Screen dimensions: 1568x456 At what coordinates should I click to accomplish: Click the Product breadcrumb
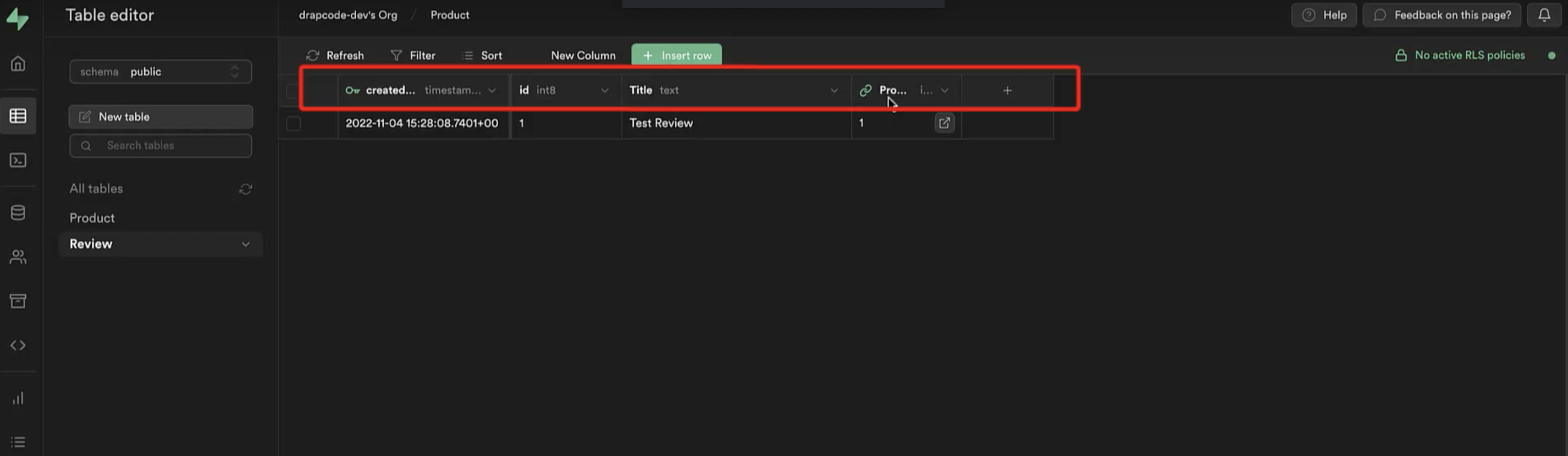pyautogui.click(x=450, y=15)
